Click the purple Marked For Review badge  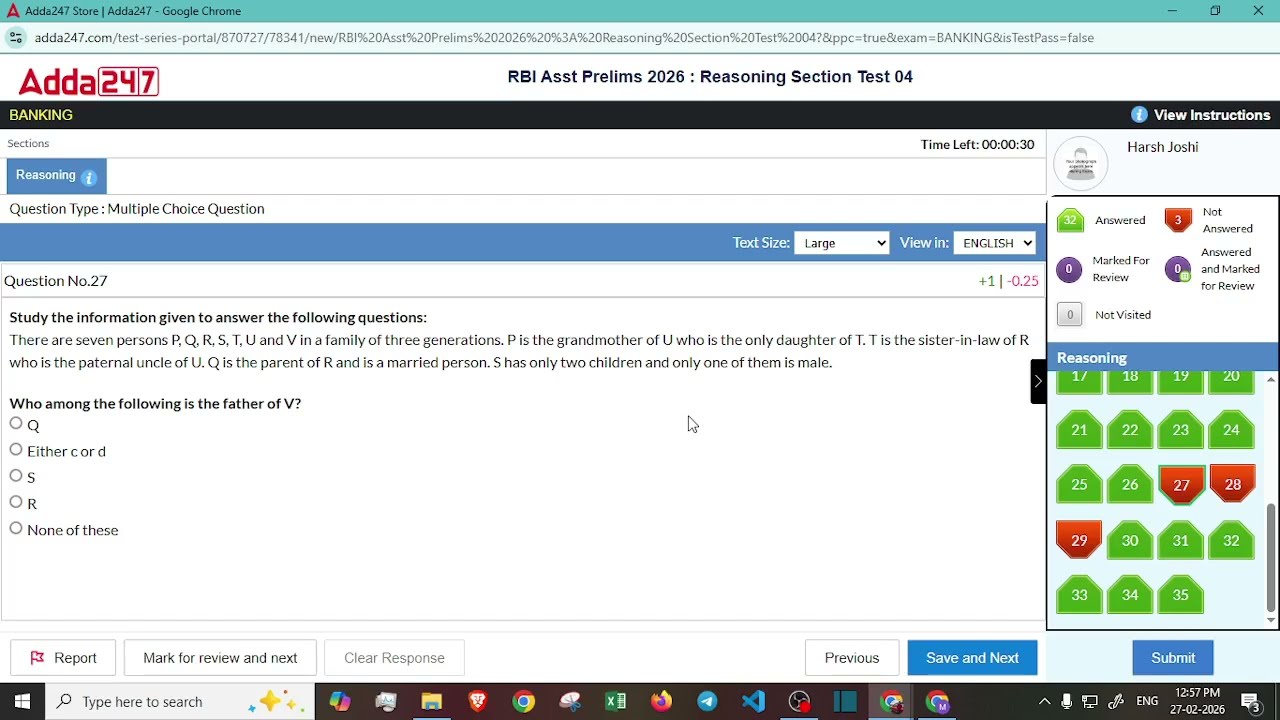click(1069, 269)
